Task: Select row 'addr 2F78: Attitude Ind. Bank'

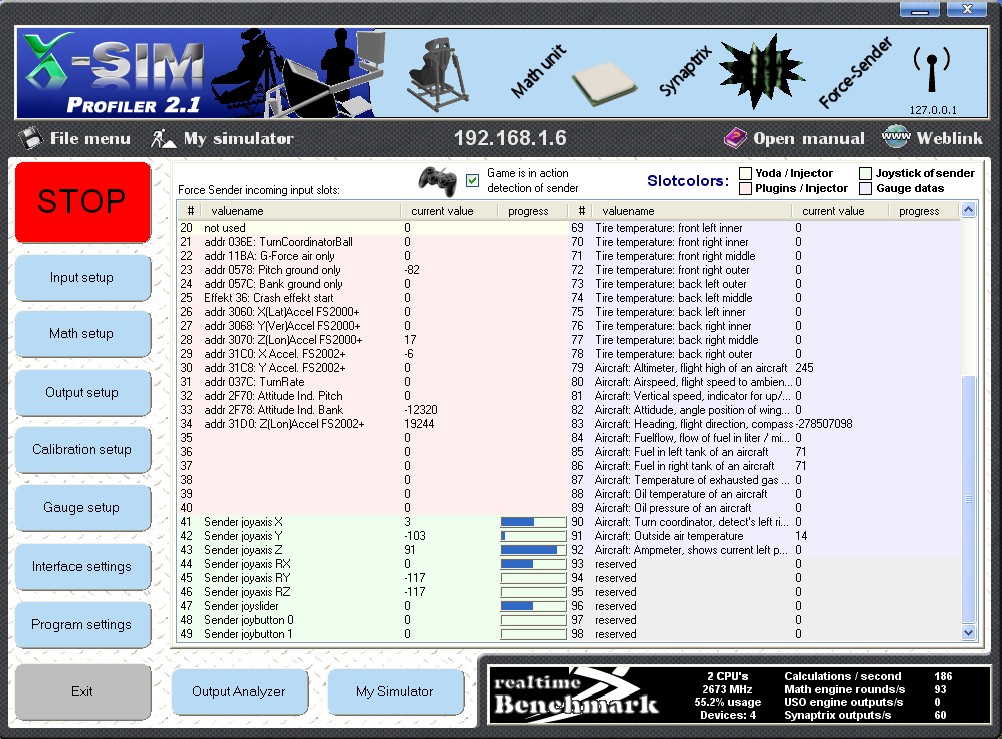Action: pos(373,410)
